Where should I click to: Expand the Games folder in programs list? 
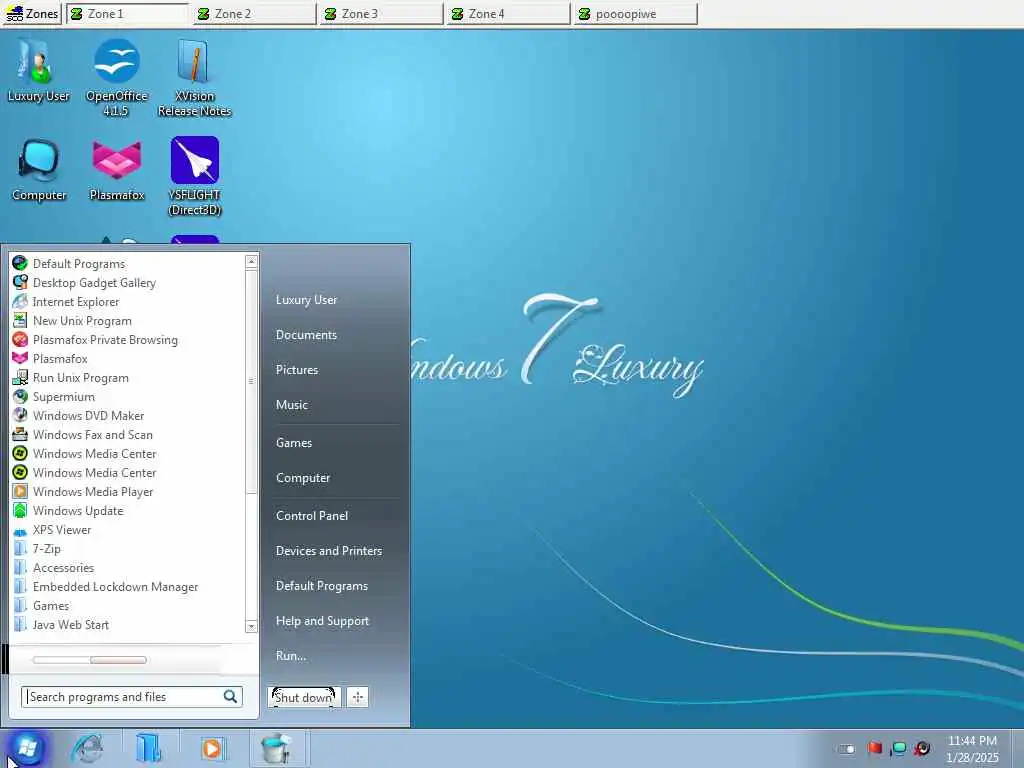50,605
